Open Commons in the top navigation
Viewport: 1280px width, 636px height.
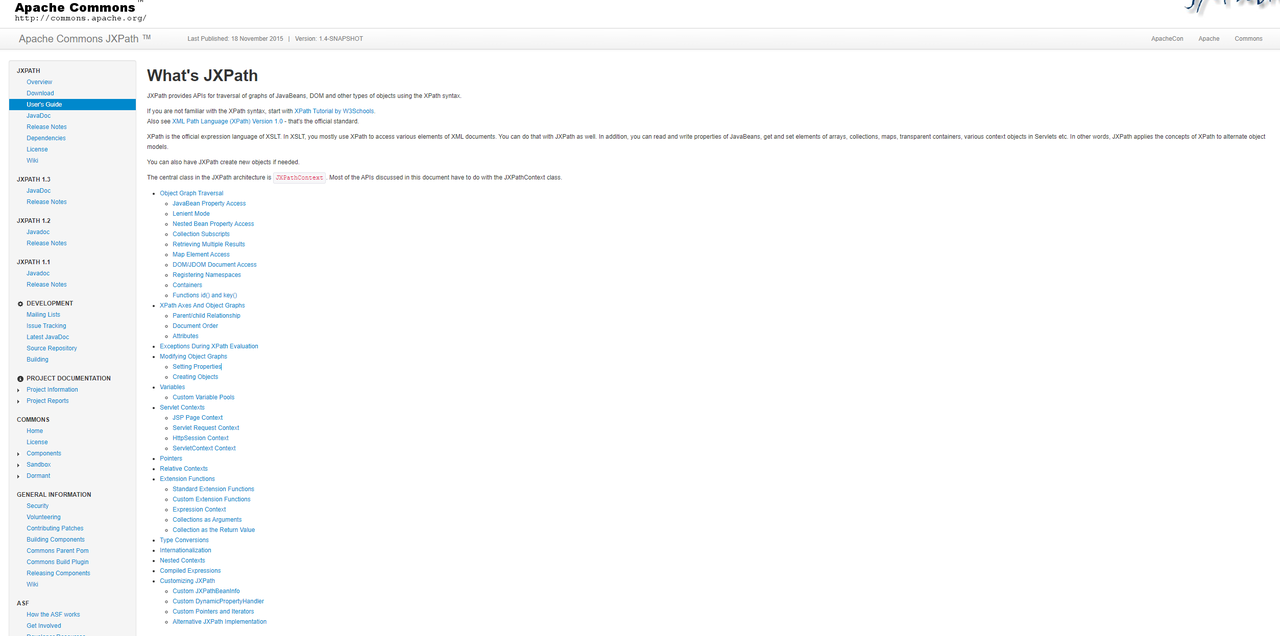[1248, 39]
